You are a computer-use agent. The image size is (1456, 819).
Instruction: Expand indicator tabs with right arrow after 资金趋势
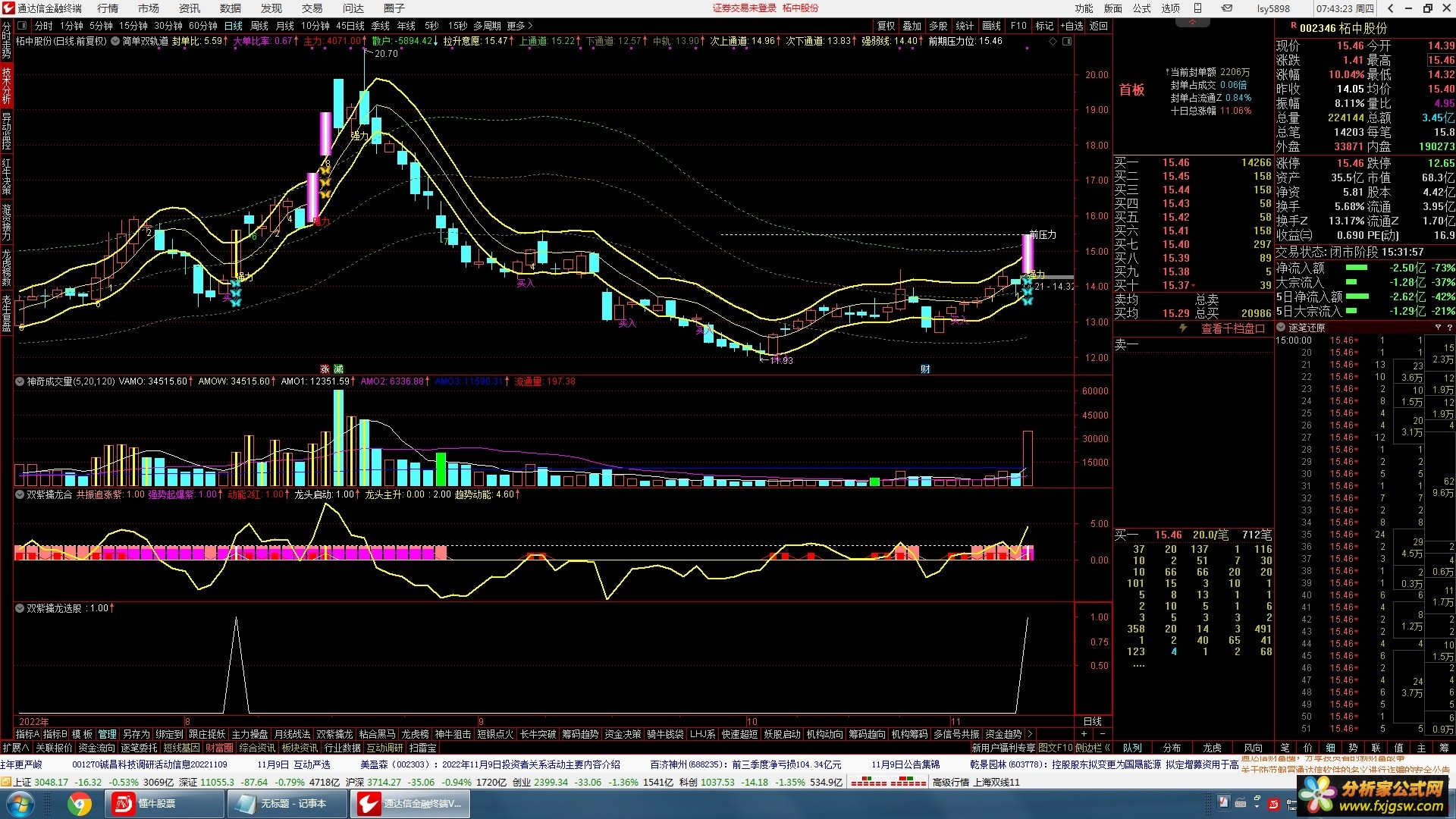point(1030,734)
